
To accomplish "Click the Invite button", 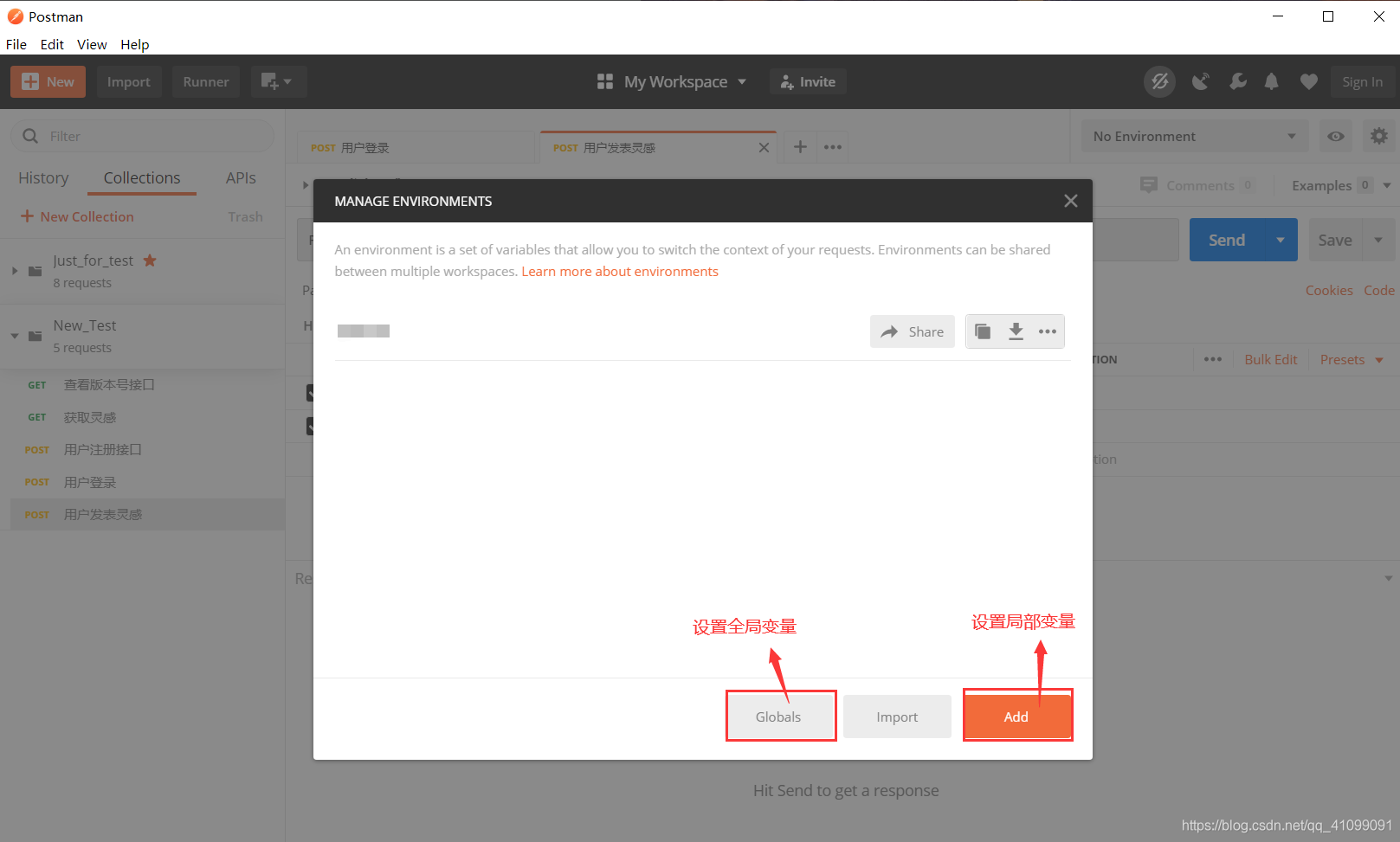I will tap(808, 81).
